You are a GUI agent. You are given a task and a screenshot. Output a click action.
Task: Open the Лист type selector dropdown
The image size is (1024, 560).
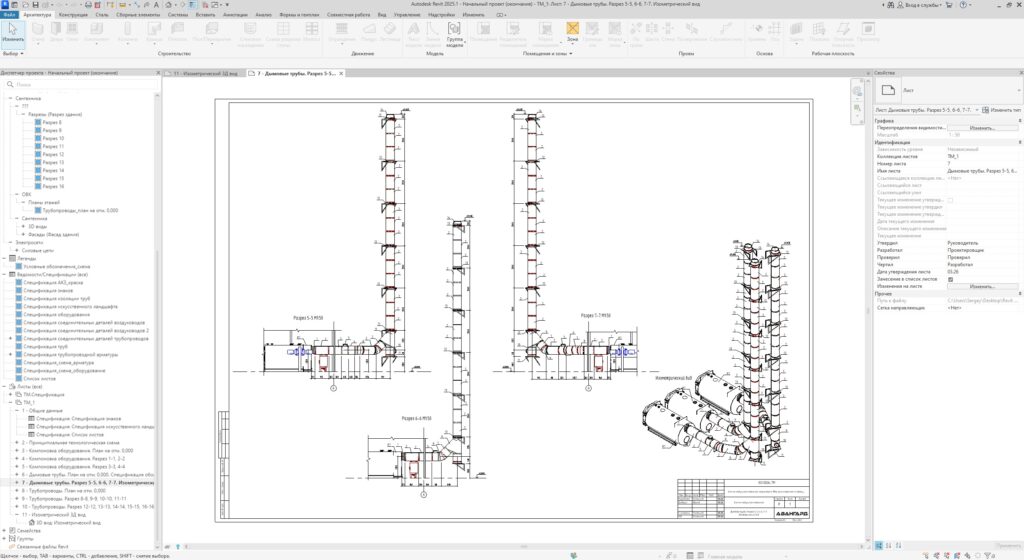pos(1018,90)
